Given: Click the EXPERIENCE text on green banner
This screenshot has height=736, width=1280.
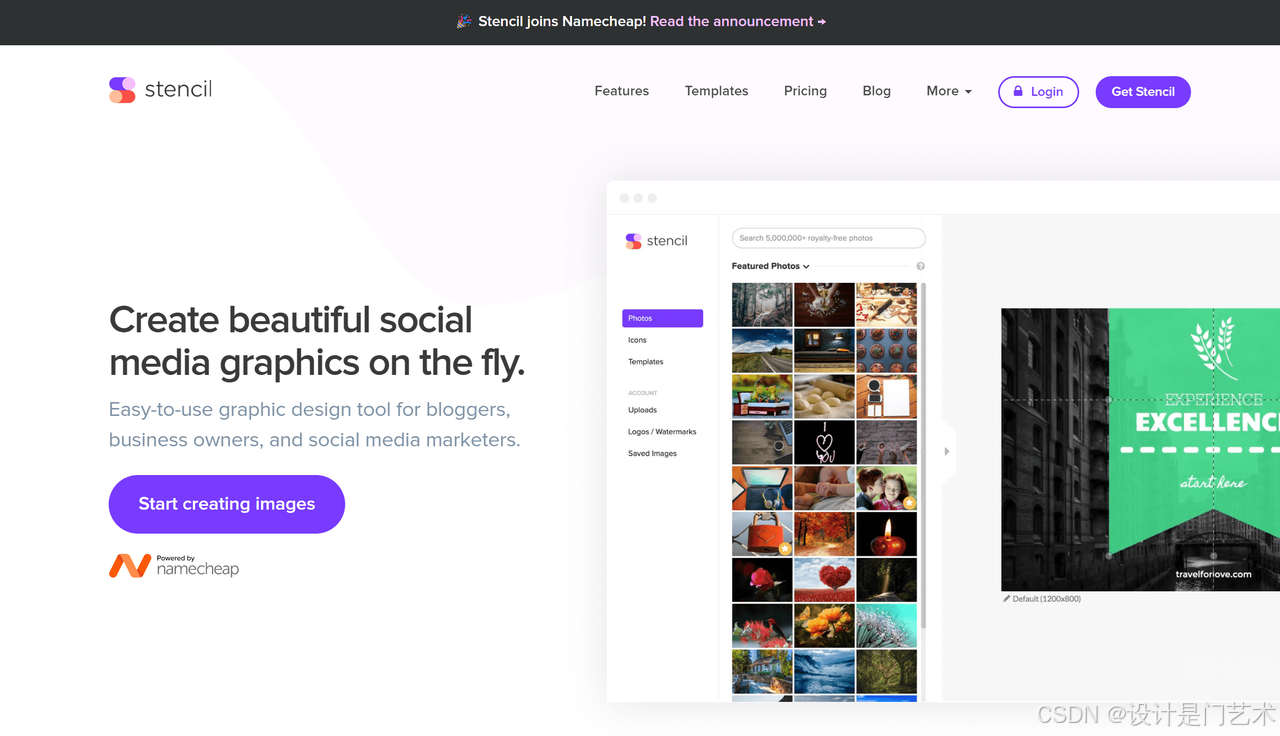Looking at the screenshot, I should tap(1213, 398).
